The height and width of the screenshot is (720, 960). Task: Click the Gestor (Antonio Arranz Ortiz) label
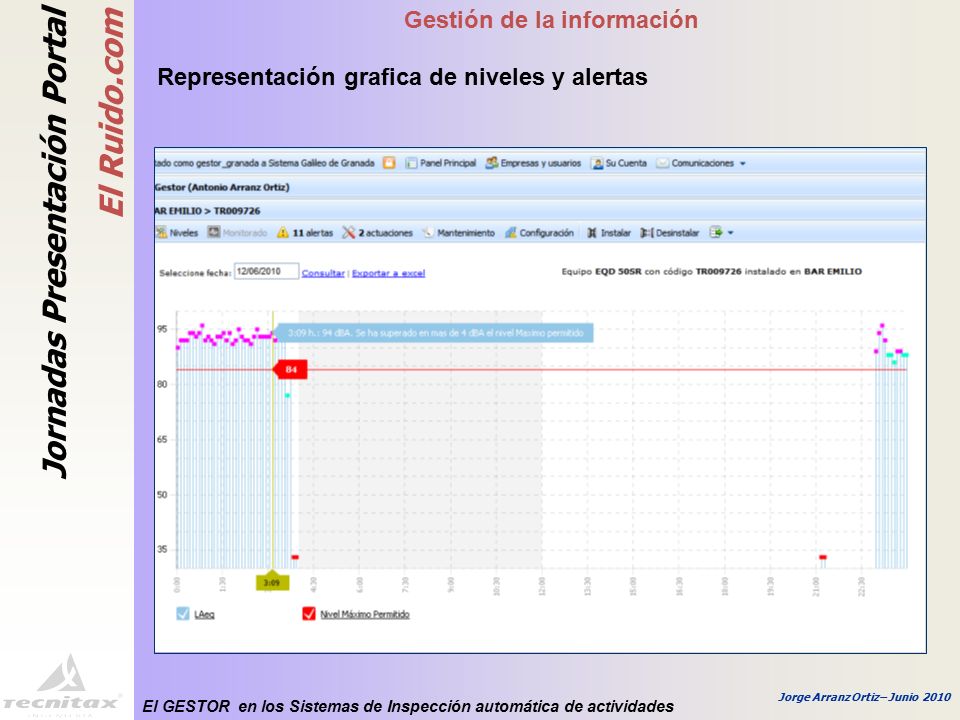(x=222, y=187)
